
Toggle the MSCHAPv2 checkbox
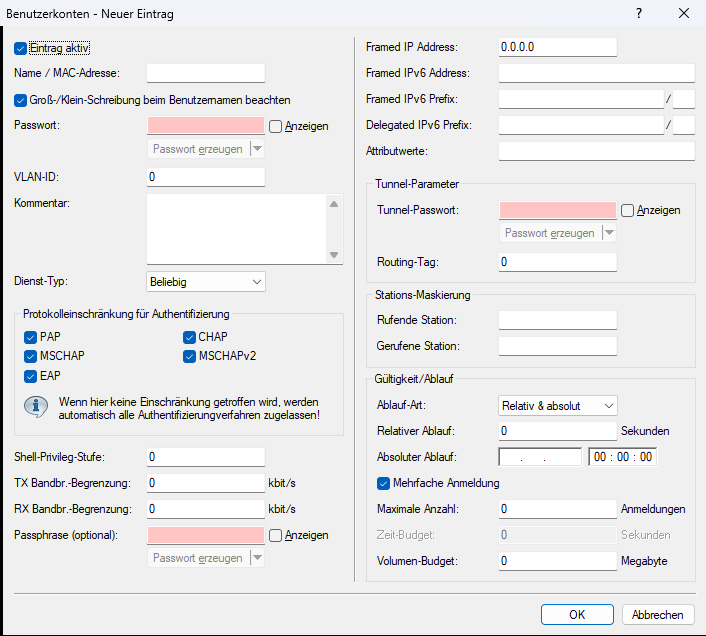point(189,356)
